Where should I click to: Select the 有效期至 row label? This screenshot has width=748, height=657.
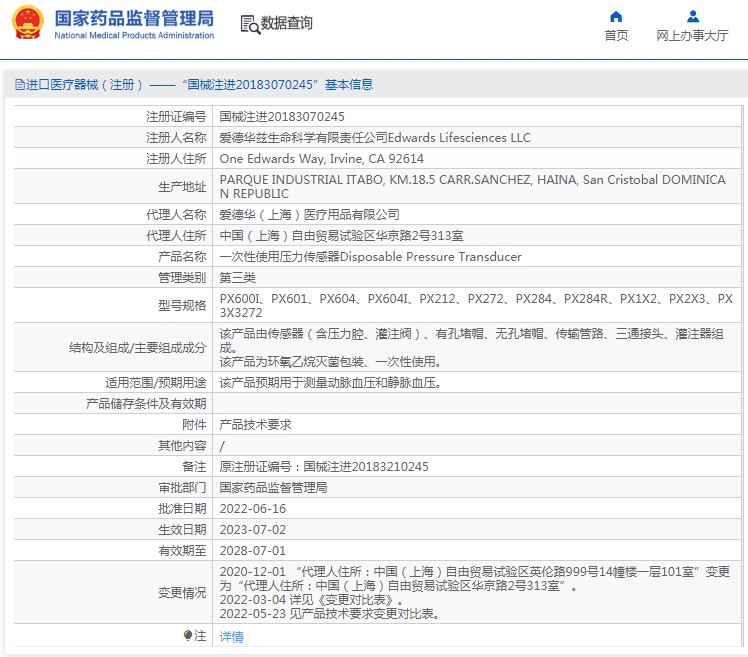pos(182,551)
